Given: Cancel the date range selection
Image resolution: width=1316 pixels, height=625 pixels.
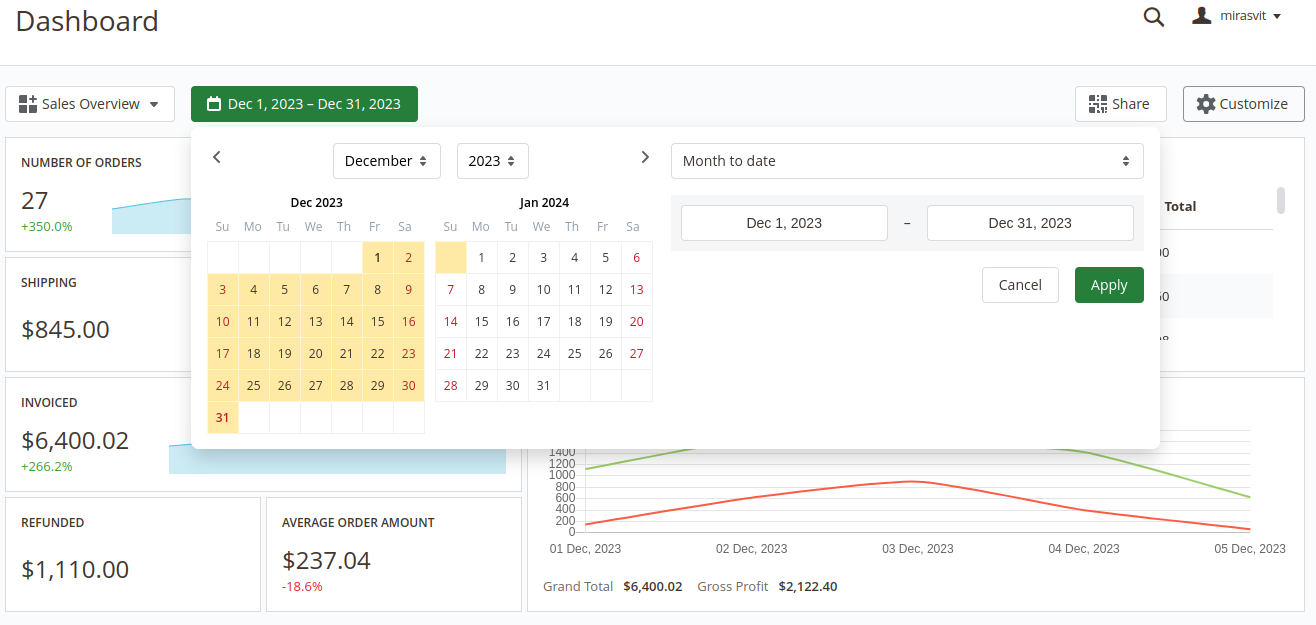Looking at the screenshot, I should (1020, 285).
